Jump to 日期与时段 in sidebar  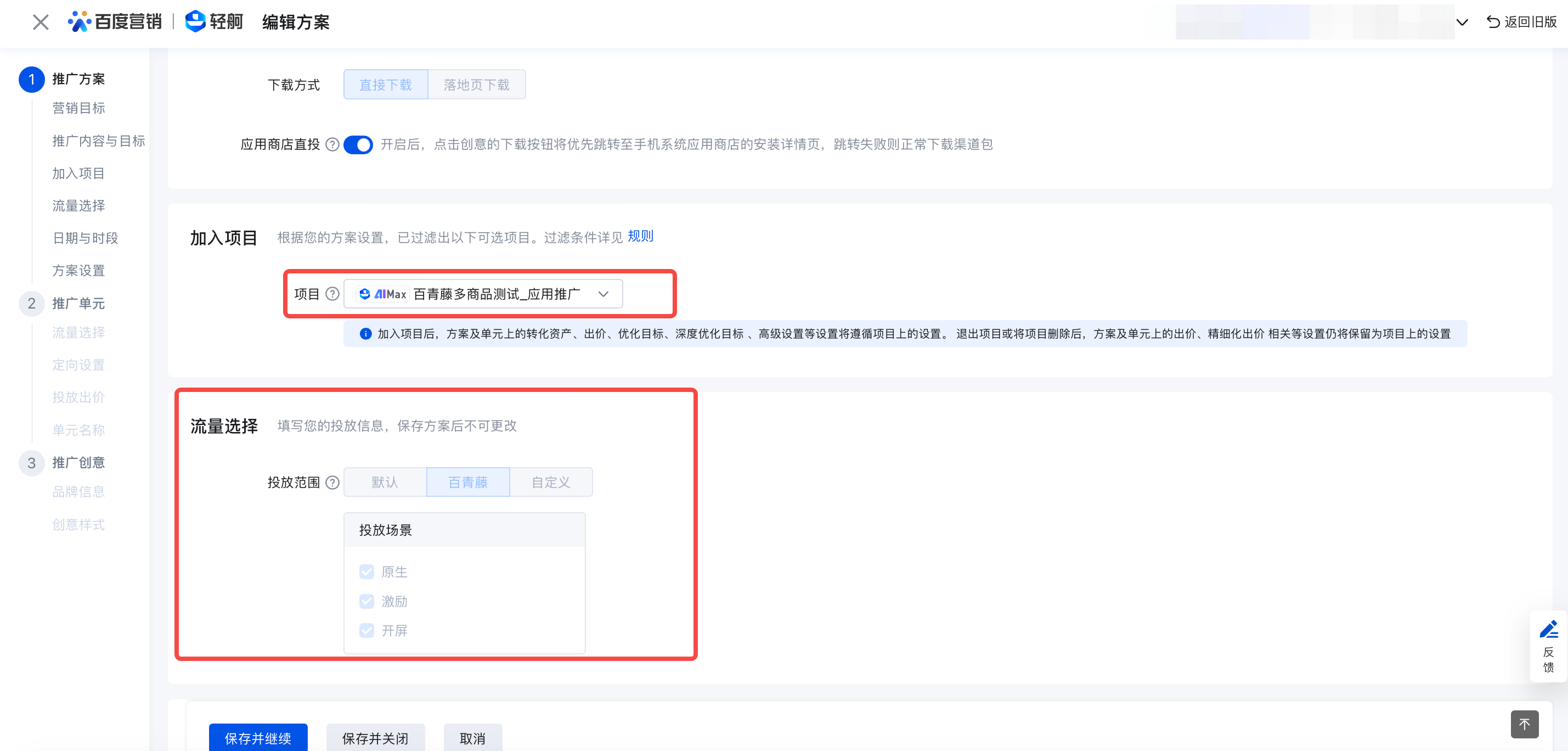pyautogui.click(x=85, y=238)
